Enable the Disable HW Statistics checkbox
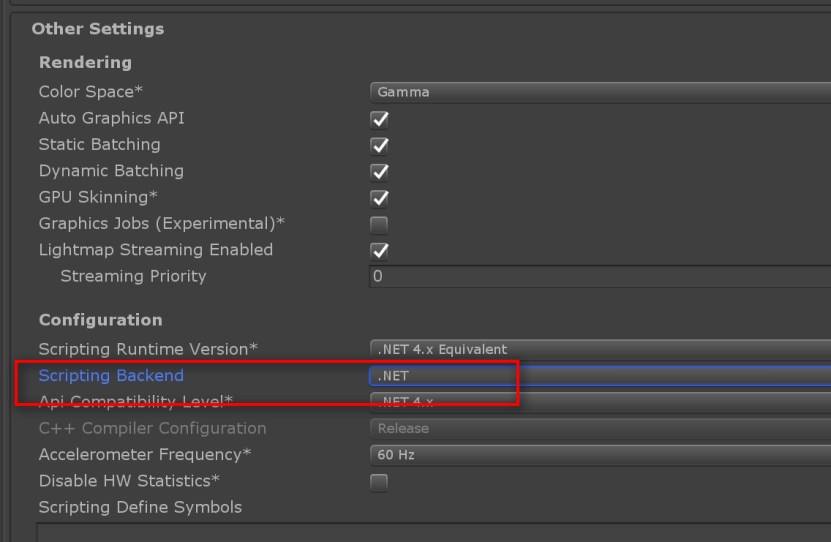The height and width of the screenshot is (542, 831). 379,483
